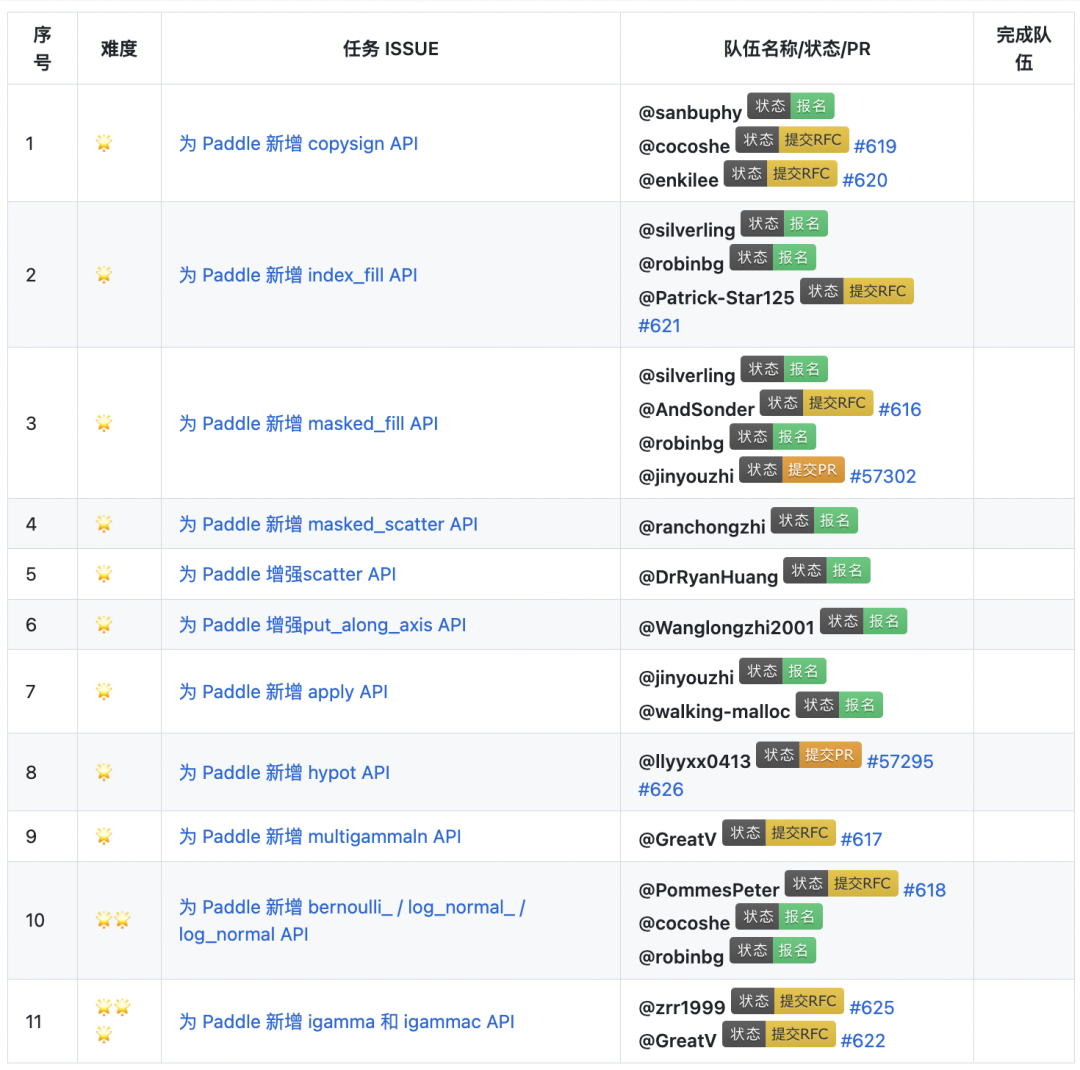The image size is (1080, 1070).
Task: Follow PR link #616
Action: (900, 409)
